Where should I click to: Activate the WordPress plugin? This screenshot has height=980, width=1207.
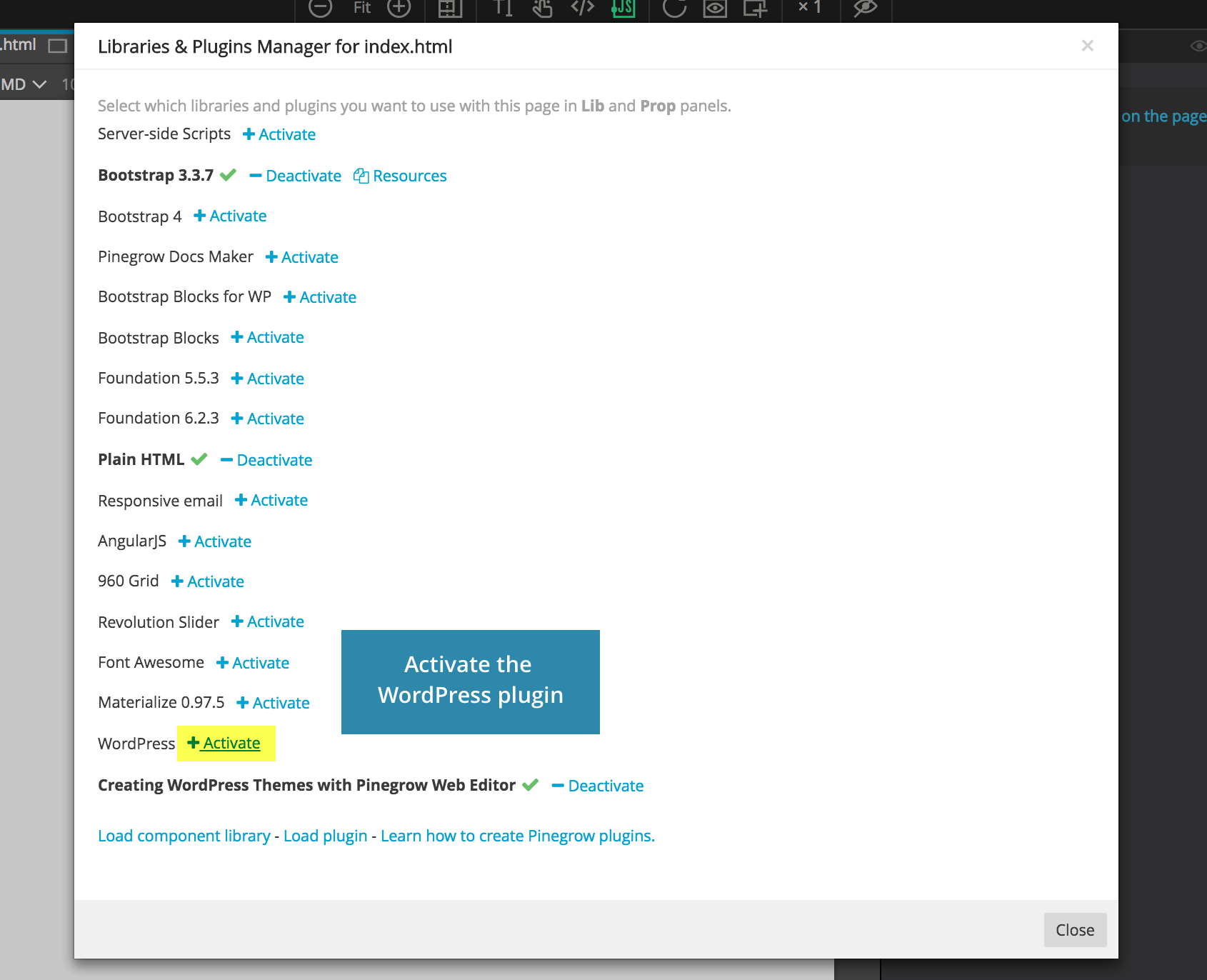[224, 743]
